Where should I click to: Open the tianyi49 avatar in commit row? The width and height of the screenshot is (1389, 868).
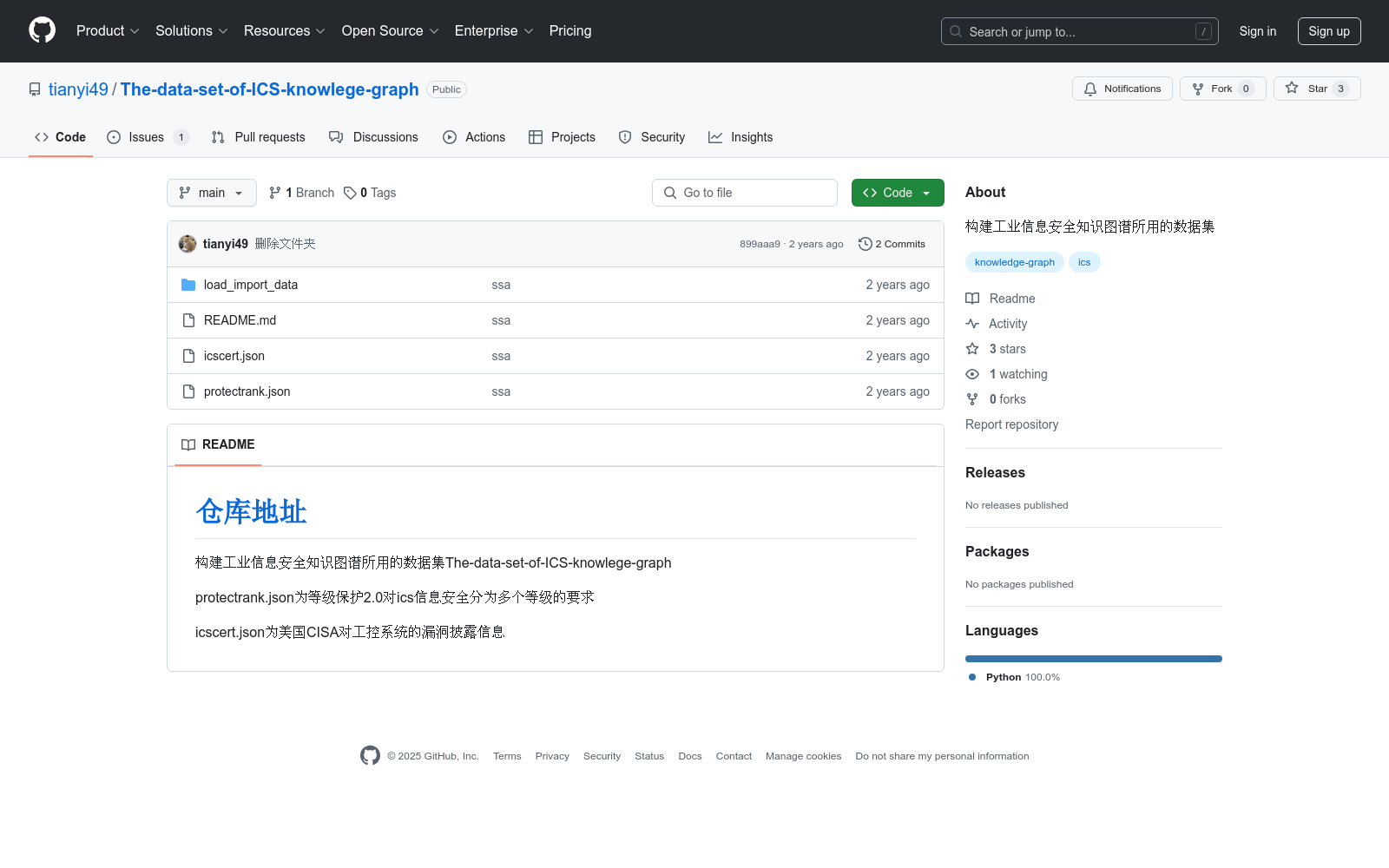[x=188, y=244]
